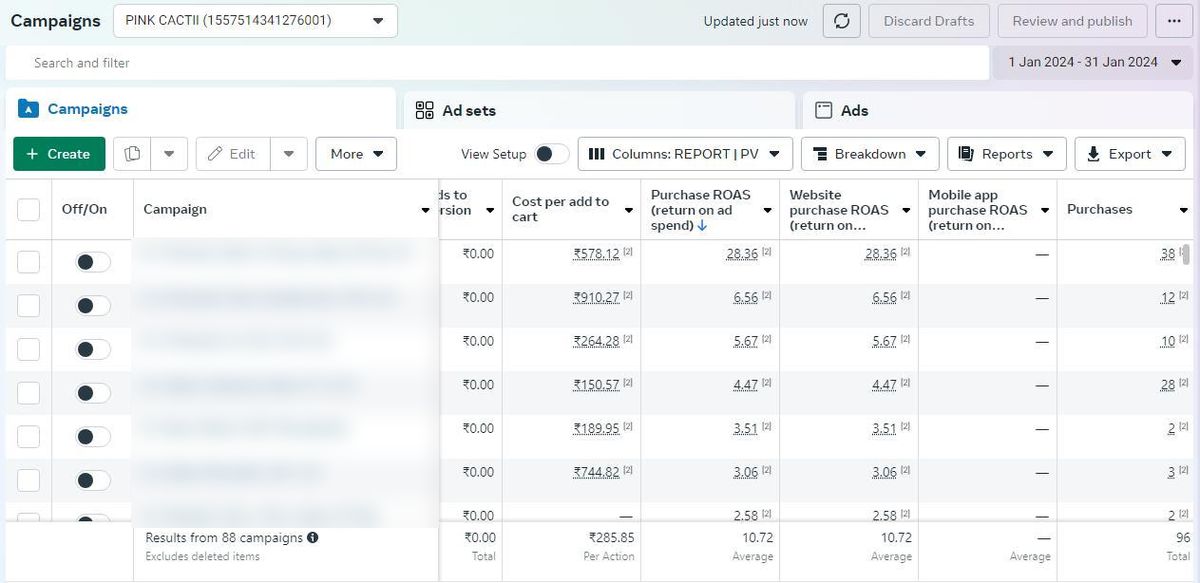This screenshot has width=1200, height=583.
Task: Expand the arrow beside the Edit button
Action: 288,154
